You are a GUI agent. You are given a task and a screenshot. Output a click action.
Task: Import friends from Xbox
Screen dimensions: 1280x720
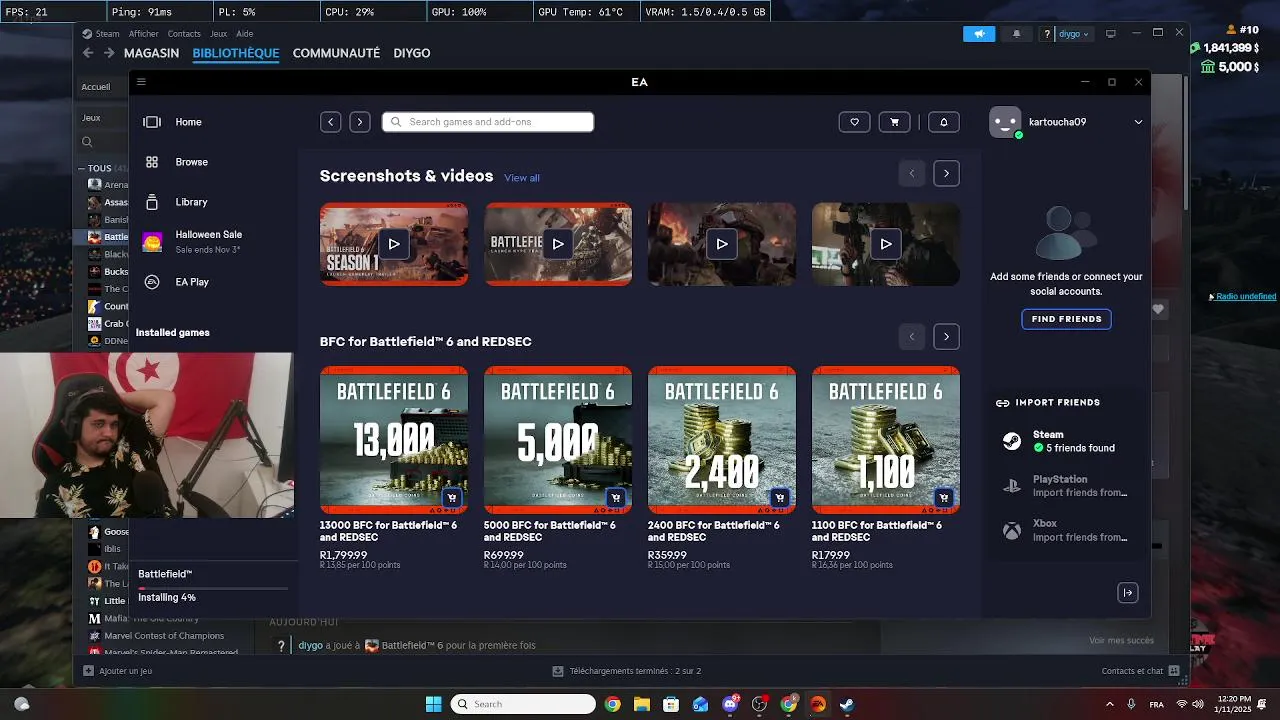[x=1066, y=530]
